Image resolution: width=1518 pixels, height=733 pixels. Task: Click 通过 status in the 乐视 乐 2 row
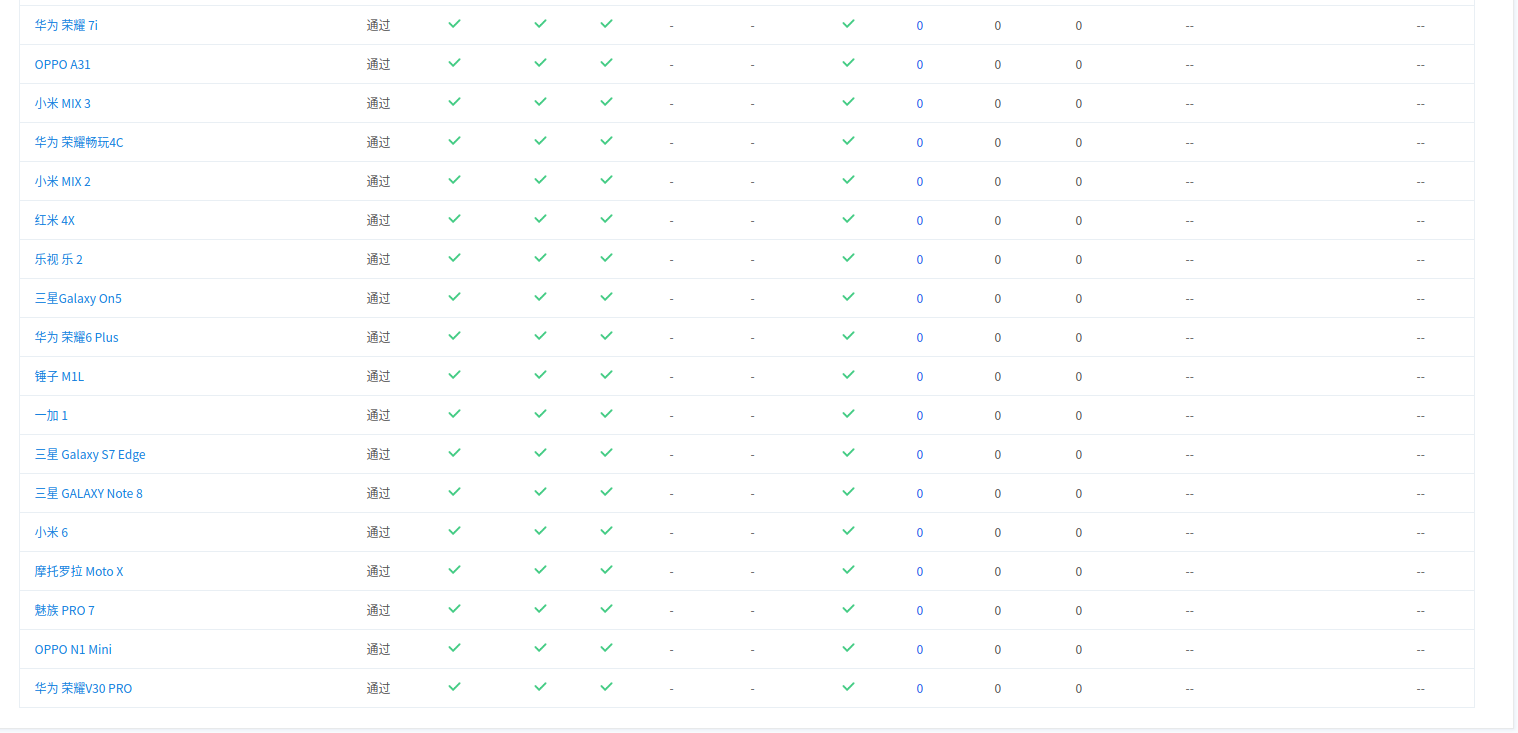pos(378,259)
